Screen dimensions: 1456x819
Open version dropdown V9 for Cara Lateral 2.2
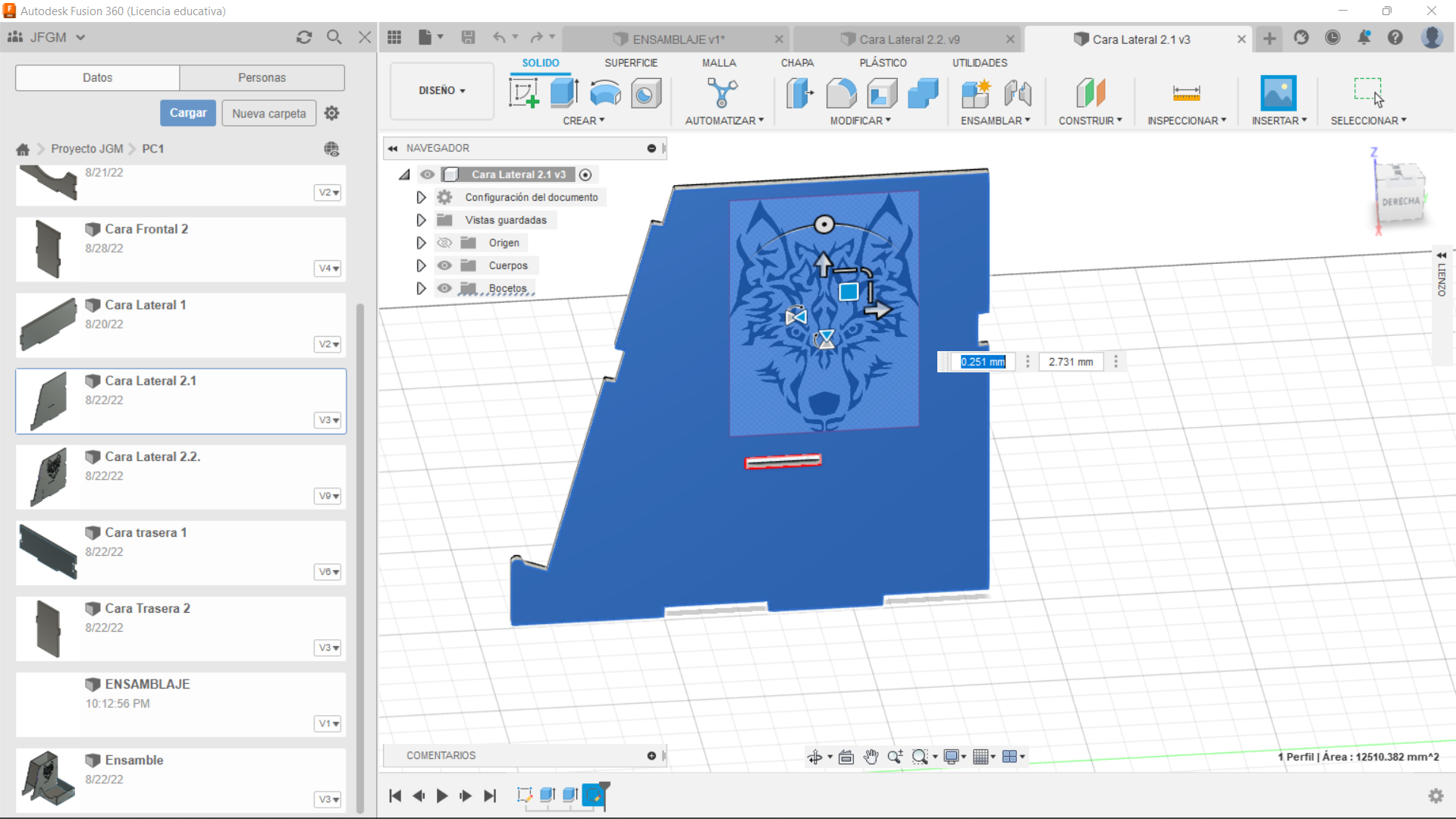[328, 496]
